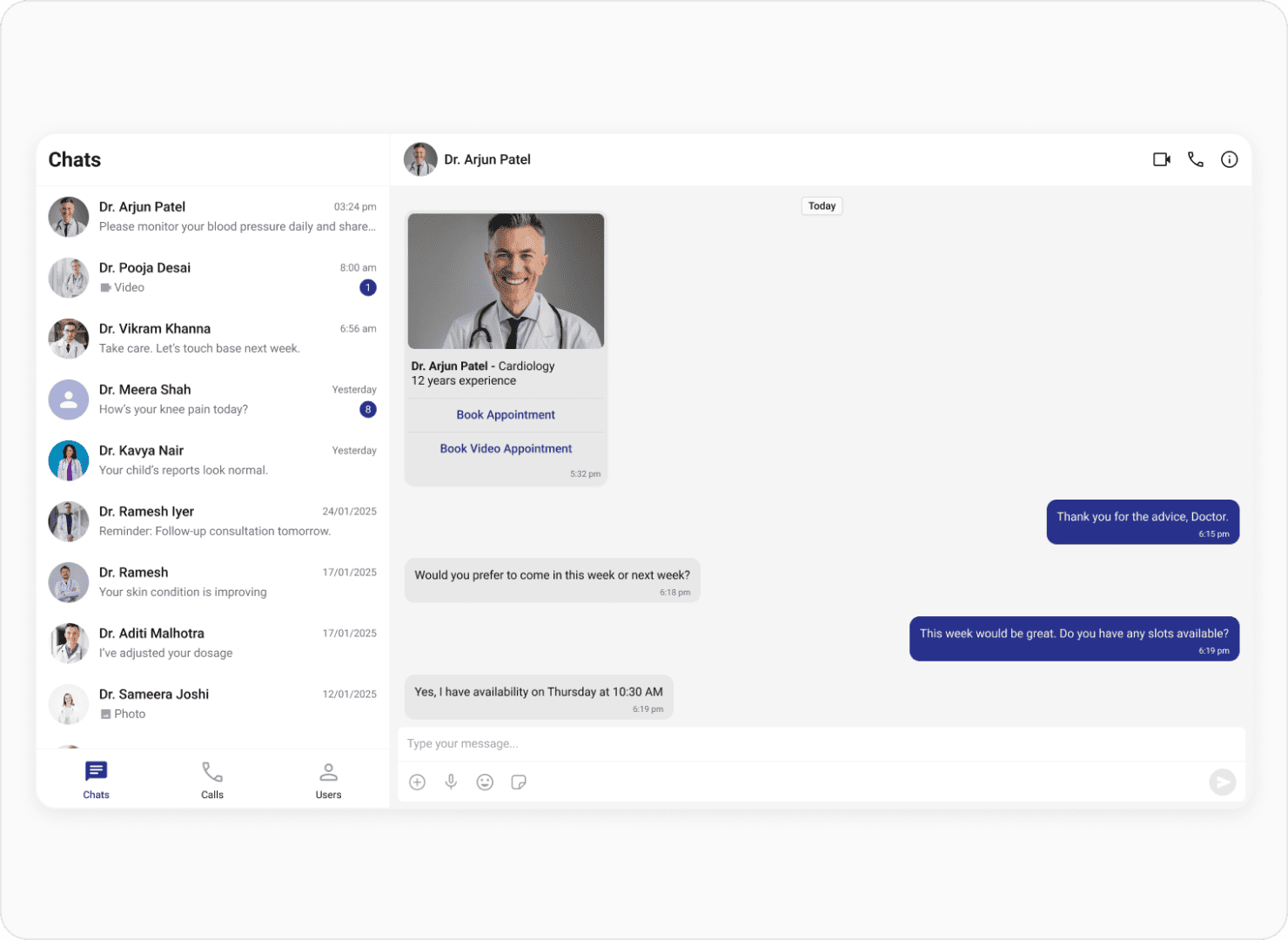
Task: Click the send message button
Action: pyautogui.click(x=1223, y=782)
